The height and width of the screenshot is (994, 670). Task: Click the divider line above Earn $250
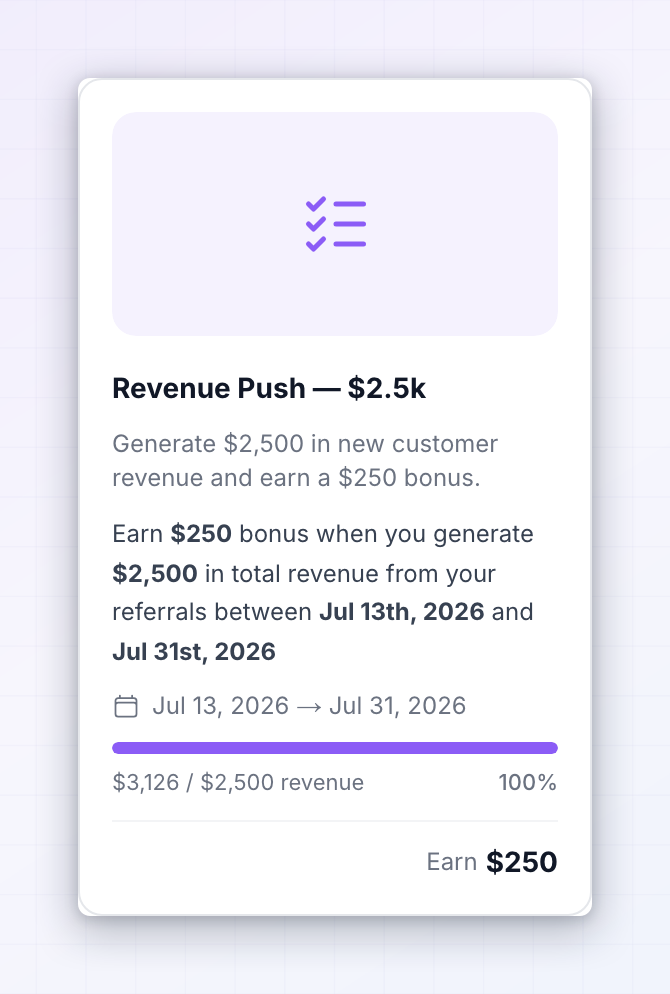pos(335,821)
